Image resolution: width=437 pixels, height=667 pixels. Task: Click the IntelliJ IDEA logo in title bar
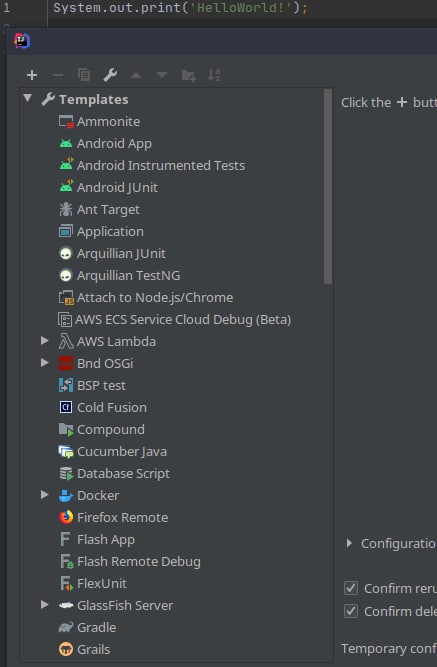pyautogui.click(x=22, y=41)
